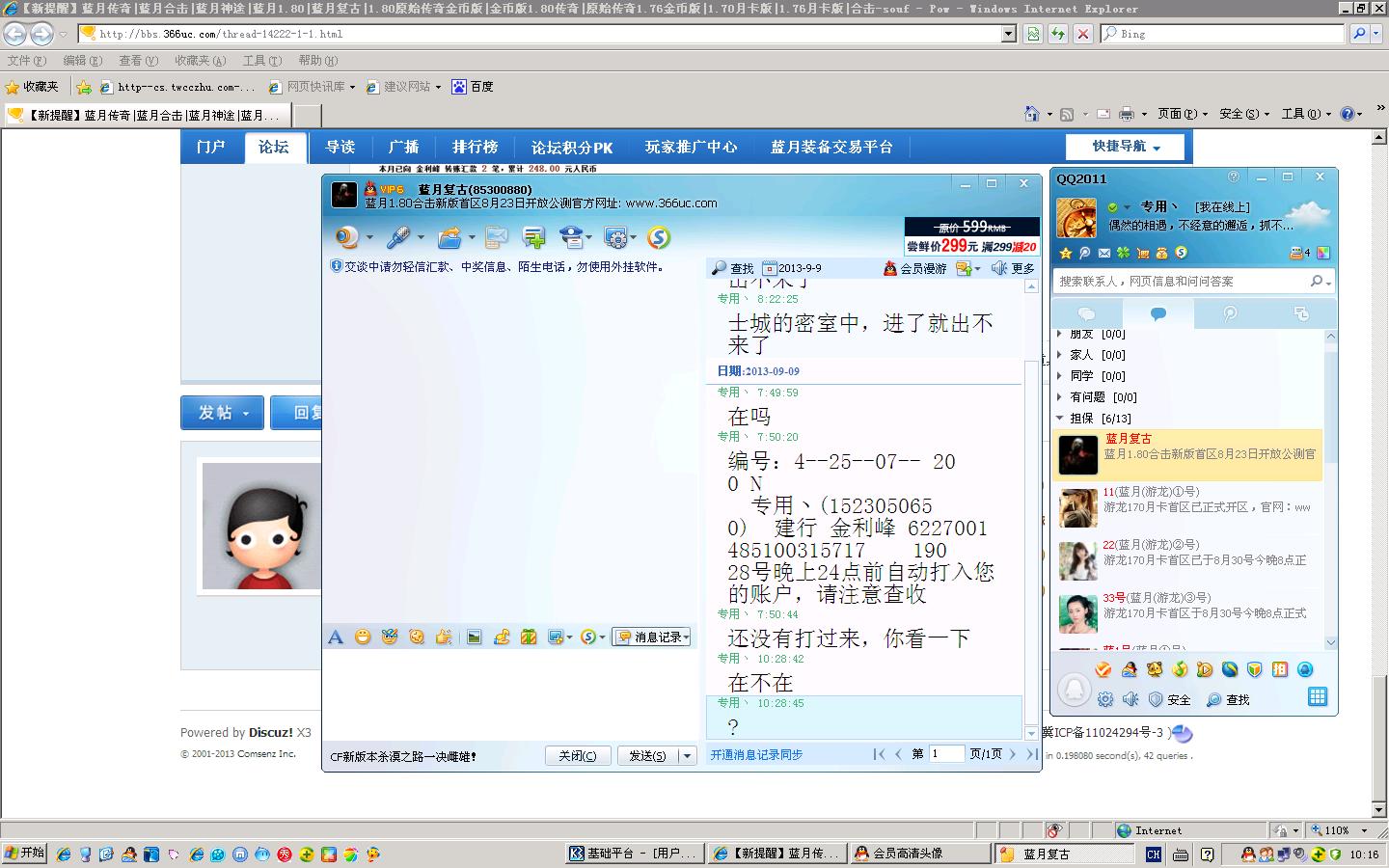Image resolution: width=1389 pixels, height=868 pixels.
Task: Open the send button options dropdown arrow
Action: [x=688, y=756]
